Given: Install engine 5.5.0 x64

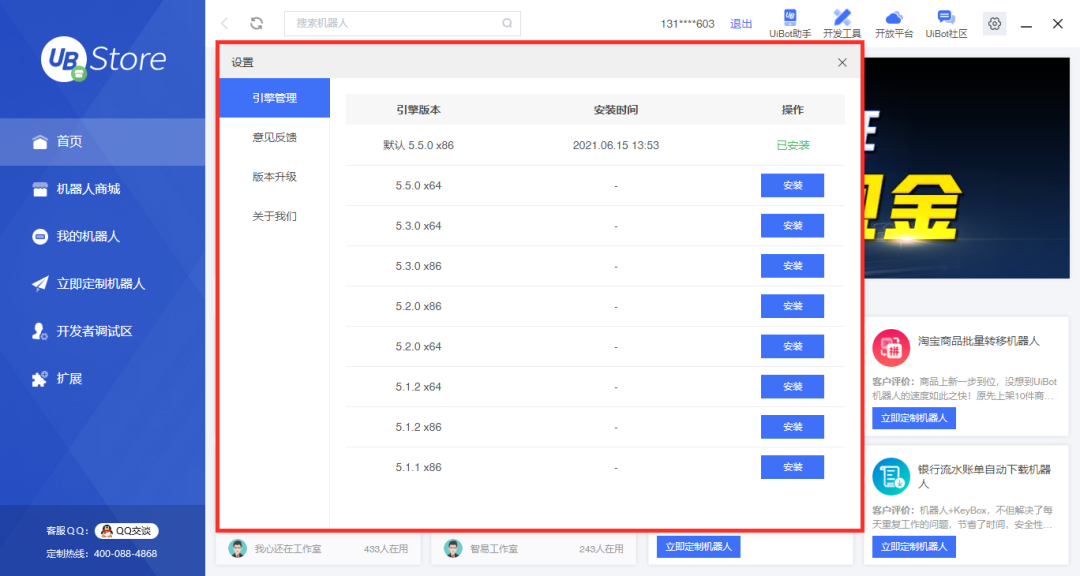Looking at the screenshot, I should click(x=792, y=185).
